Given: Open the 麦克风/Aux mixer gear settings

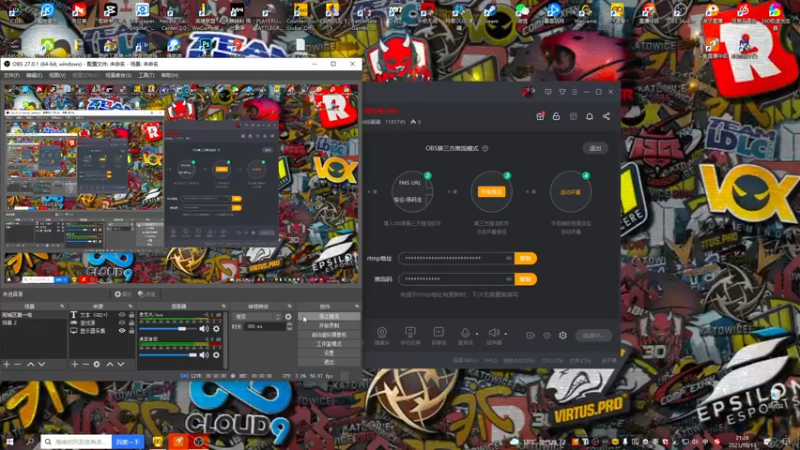Looking at the screenshot, I should click(x=216, y=329).
